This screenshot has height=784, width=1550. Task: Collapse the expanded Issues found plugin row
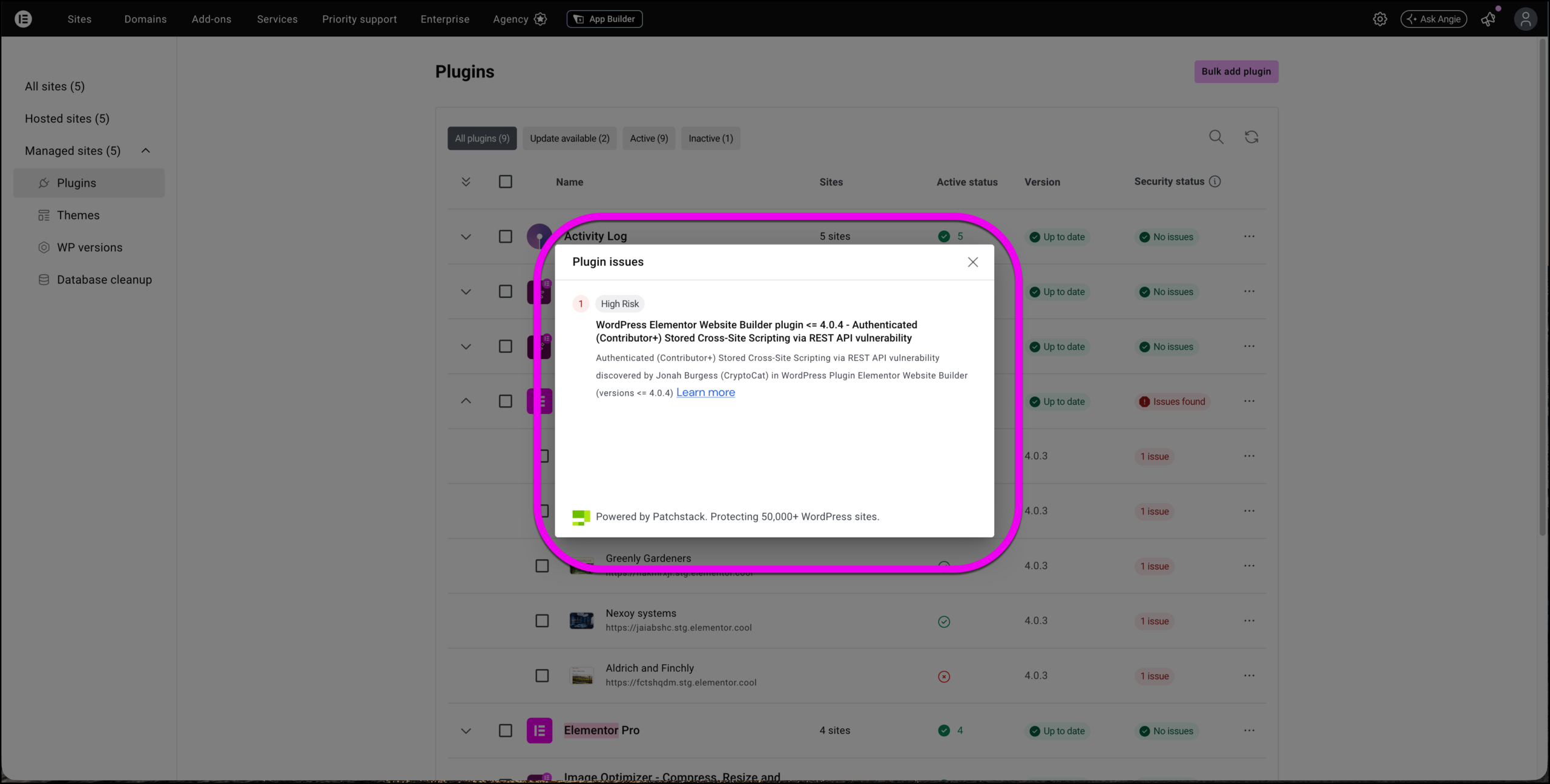[x=466, y=401]
